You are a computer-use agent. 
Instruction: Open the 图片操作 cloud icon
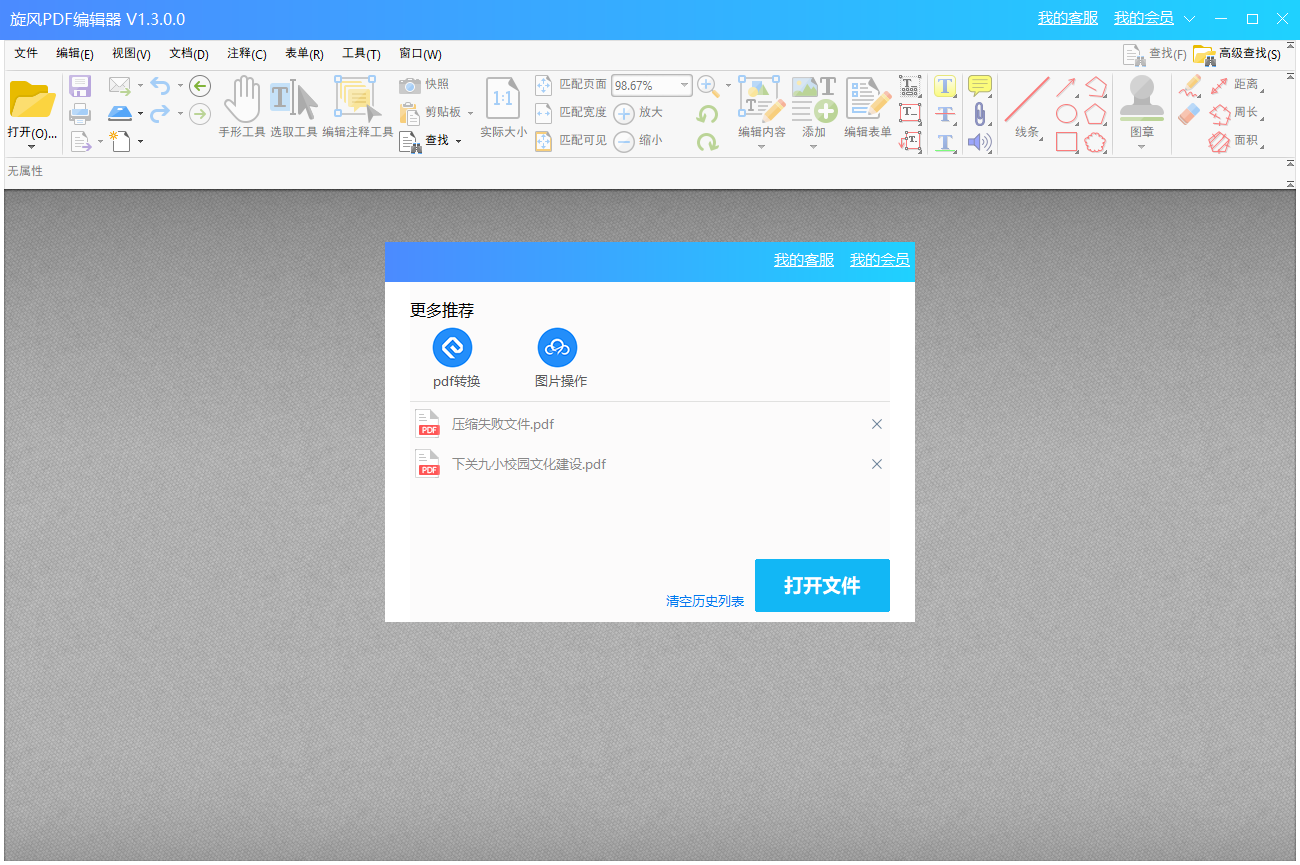[557, 348]
